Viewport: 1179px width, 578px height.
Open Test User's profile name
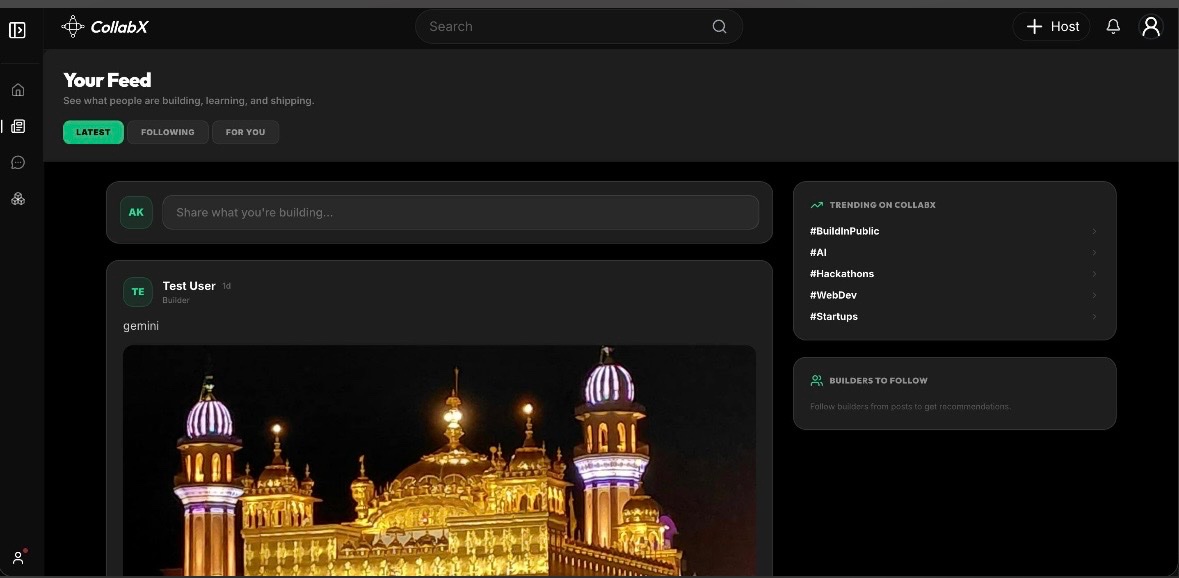tap(189, 286)
